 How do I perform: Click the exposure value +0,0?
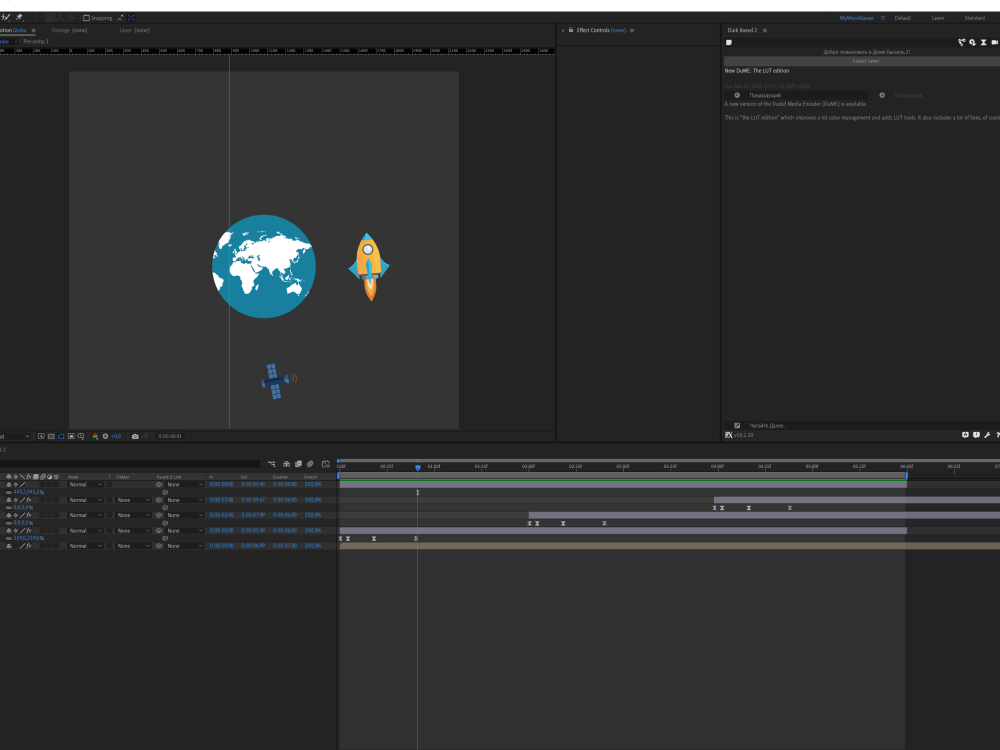(116, 436)
